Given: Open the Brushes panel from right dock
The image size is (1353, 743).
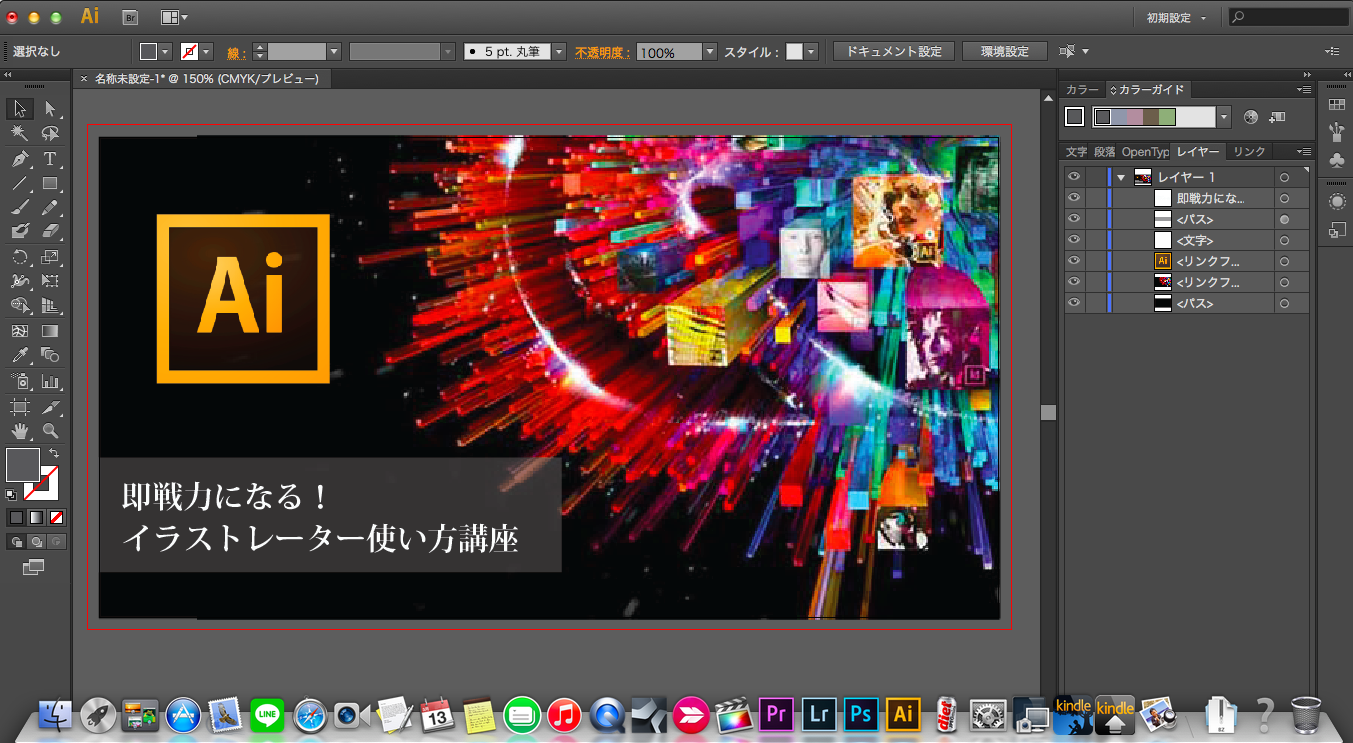Looking at the screenshot, I should pyautogui.click(x=1337, y=132).
